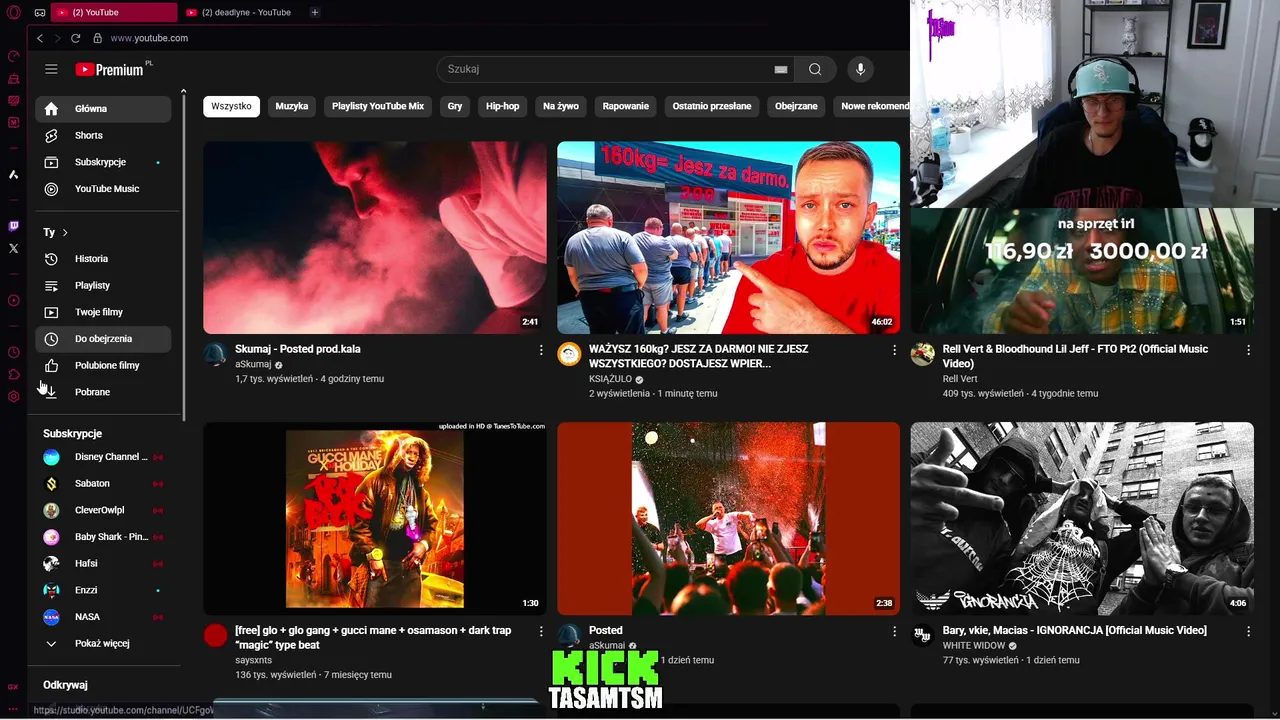Open Playlisty in sidebar
This screenshot has height=720, width=1280.
click(103, 285)
